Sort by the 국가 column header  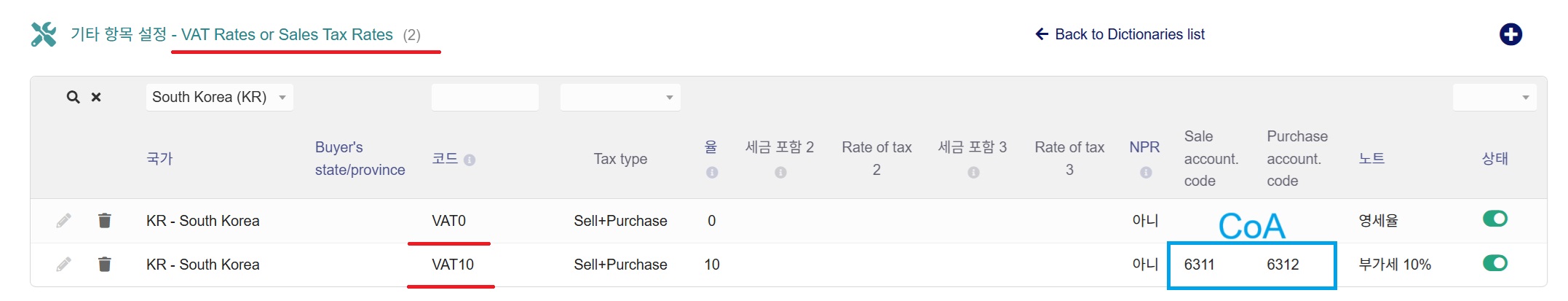point(159,158)
